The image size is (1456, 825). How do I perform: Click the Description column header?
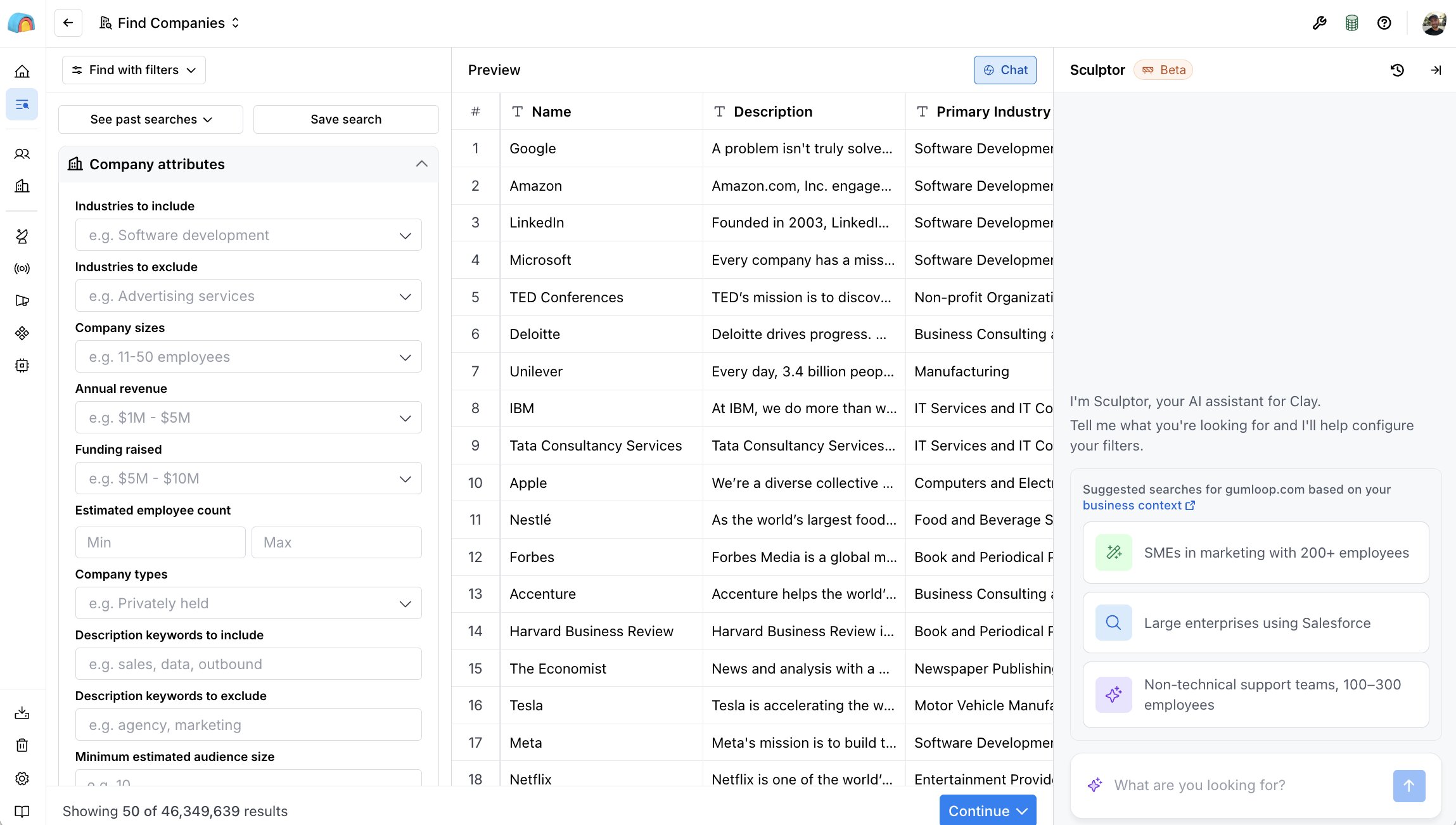pos(804,112)
